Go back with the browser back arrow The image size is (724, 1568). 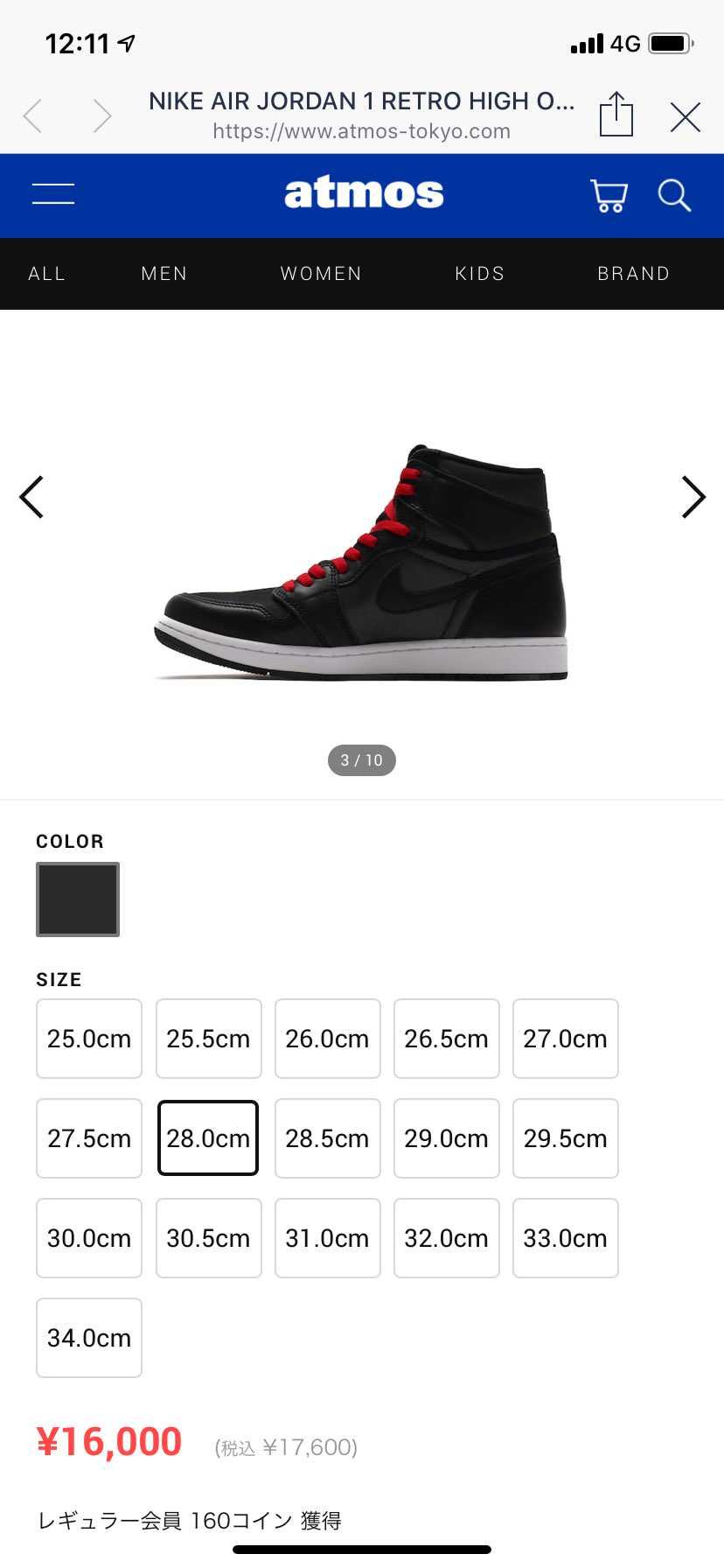point(33,115)
